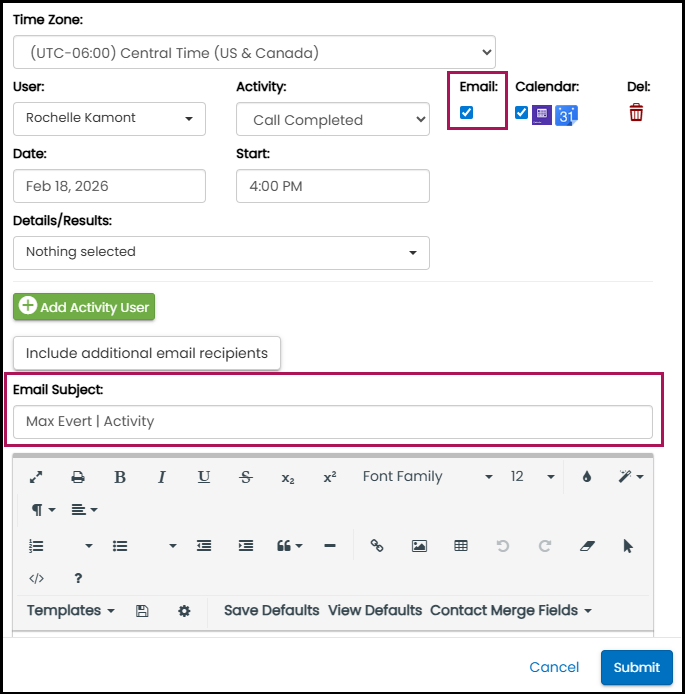Viewport: 685px width, 694px height.
Task: Delete the activity user with trash icon
Action: [x=636, y=112]
